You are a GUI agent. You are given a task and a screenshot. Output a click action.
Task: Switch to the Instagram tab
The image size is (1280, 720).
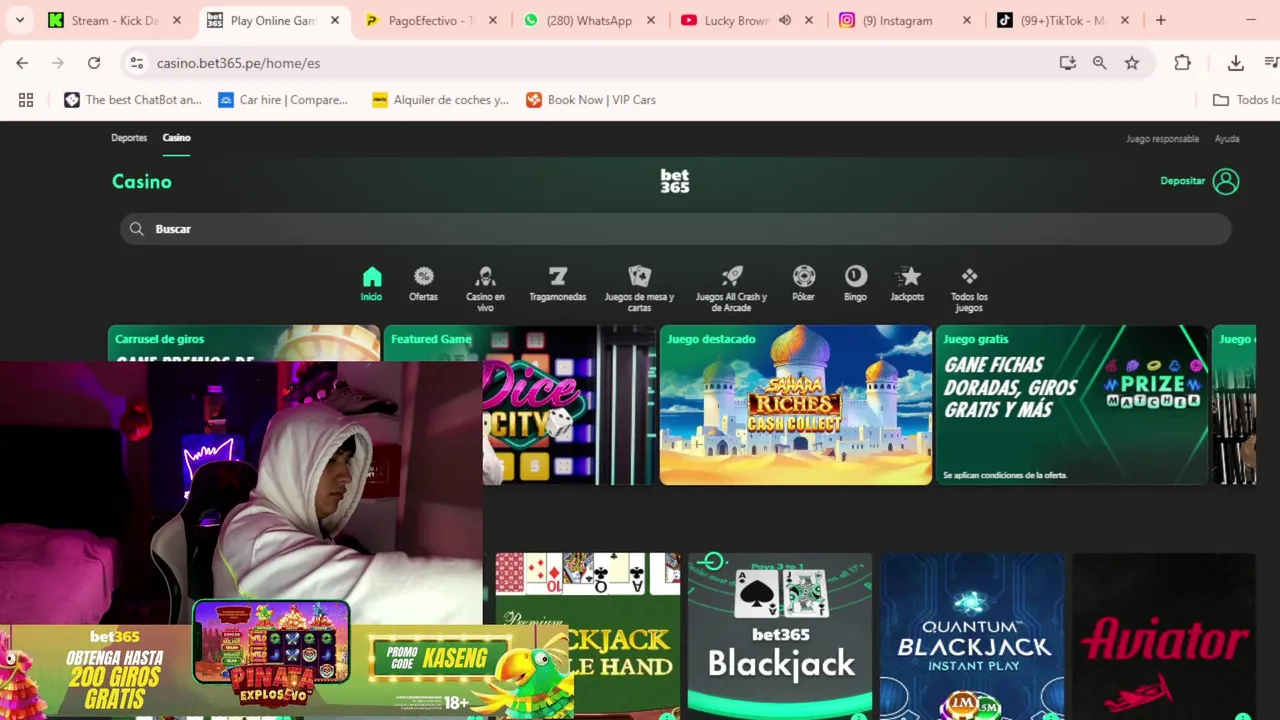coord(898,20)
